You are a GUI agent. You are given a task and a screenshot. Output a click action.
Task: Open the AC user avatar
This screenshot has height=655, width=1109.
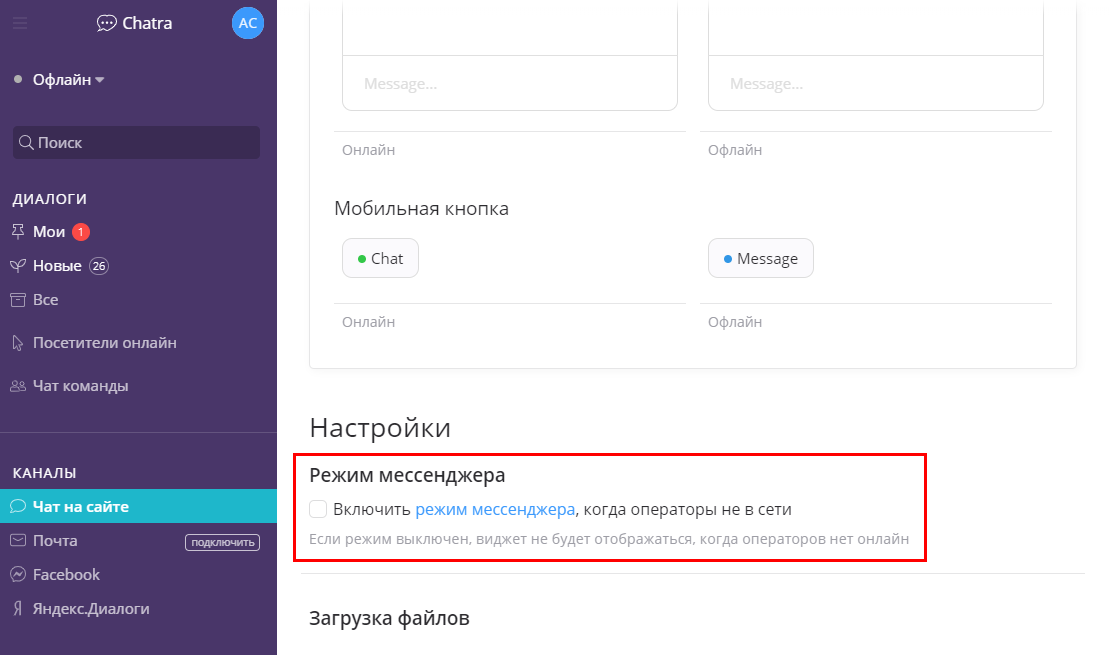(248, 23)
